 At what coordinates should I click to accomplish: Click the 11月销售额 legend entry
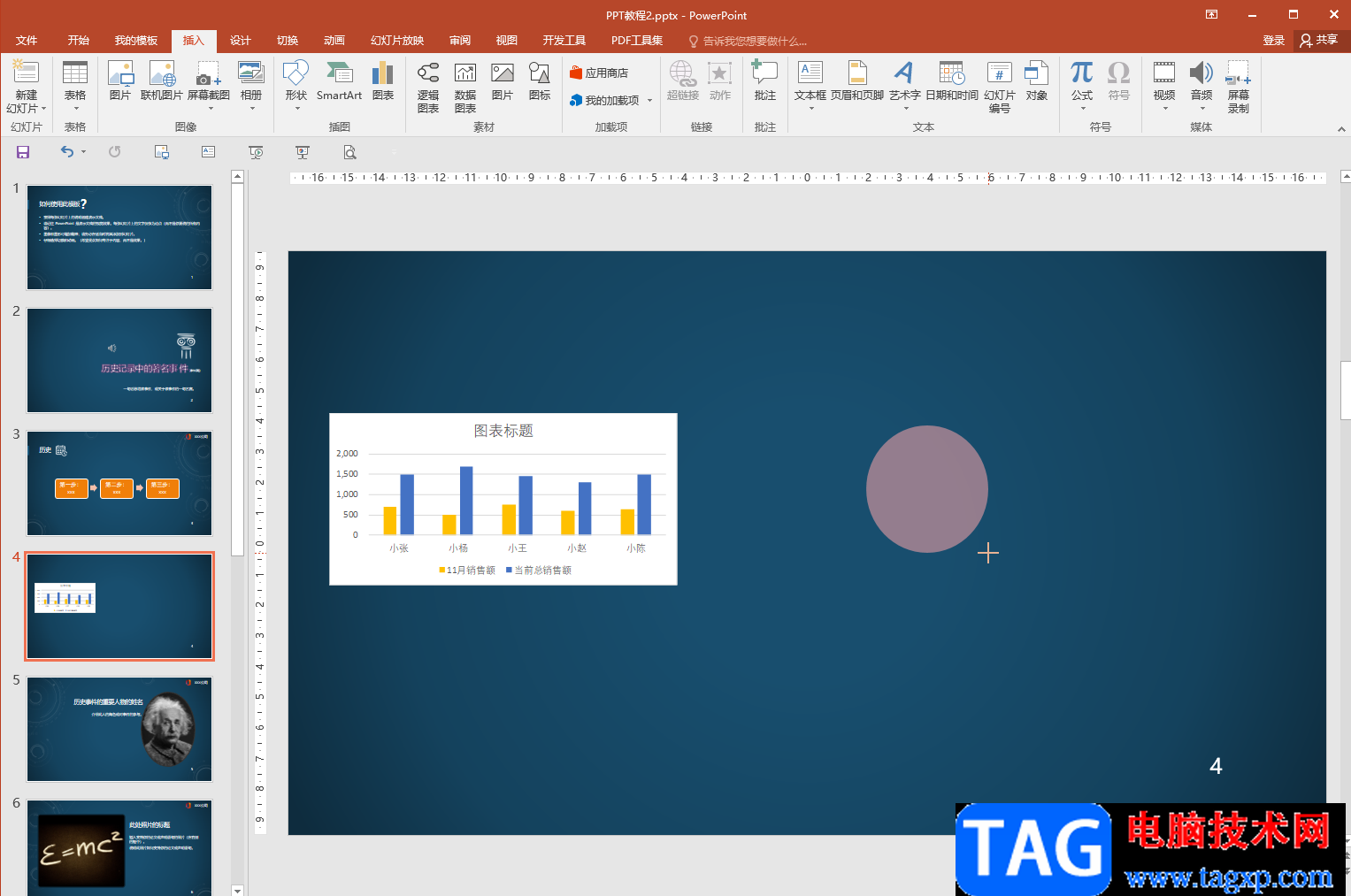pos(467,571)
